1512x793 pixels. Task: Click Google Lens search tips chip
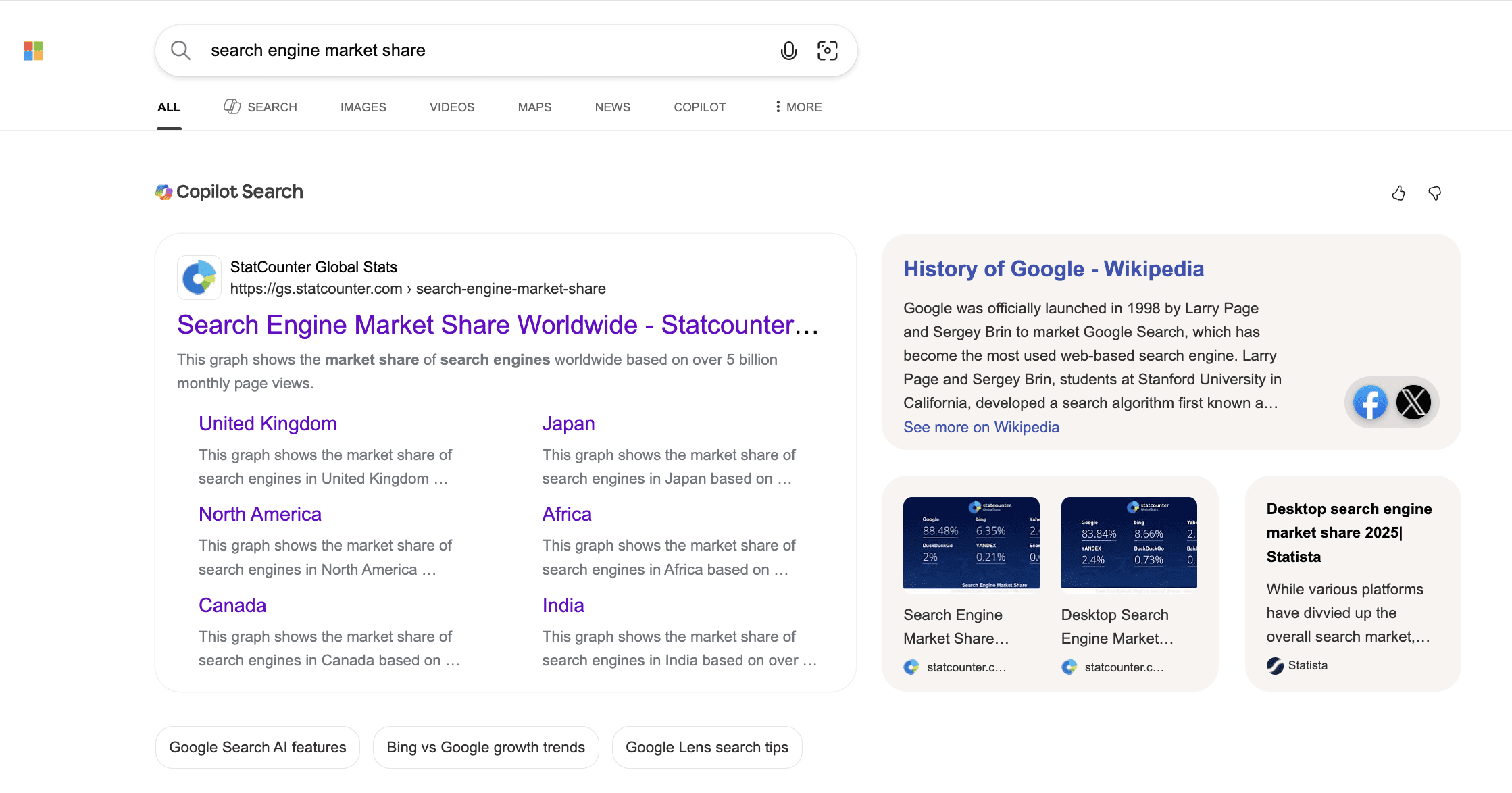coord(707,748)
